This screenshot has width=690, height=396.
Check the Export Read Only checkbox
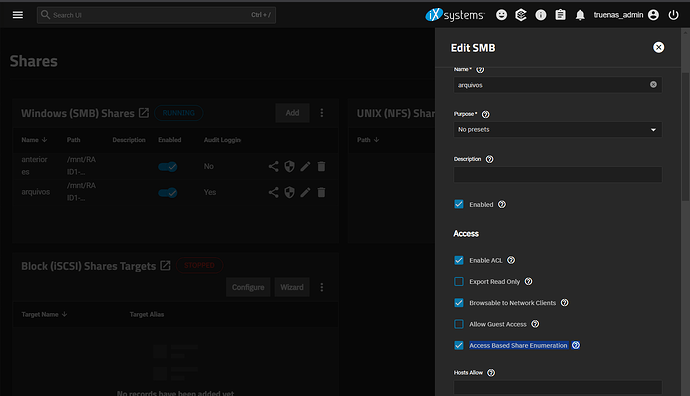point(459,282)
